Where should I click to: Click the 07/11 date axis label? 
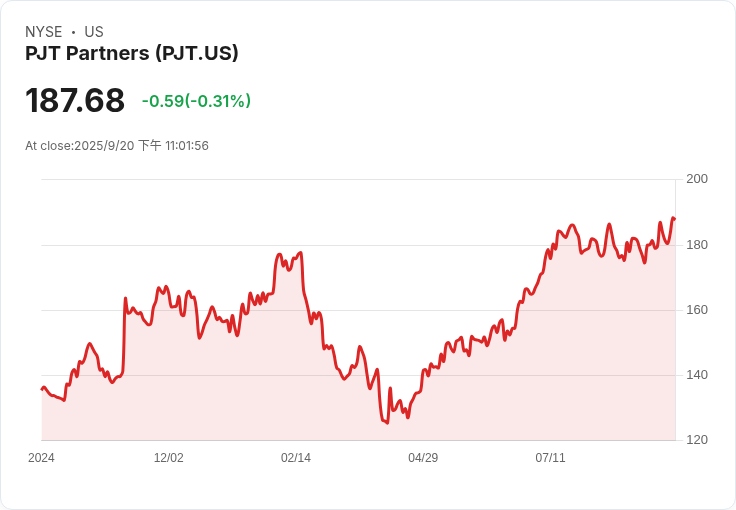pyautogui.click(x=550, y=458)
